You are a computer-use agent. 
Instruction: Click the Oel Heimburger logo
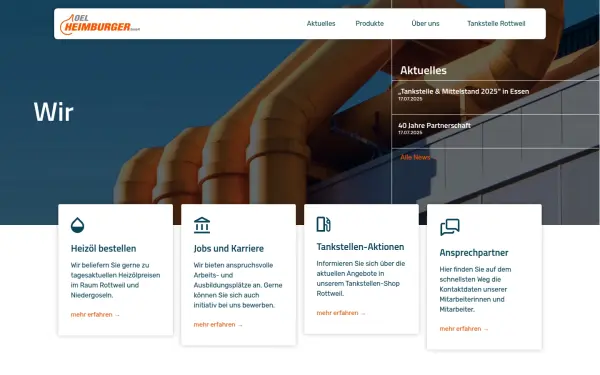coord(100,24)
